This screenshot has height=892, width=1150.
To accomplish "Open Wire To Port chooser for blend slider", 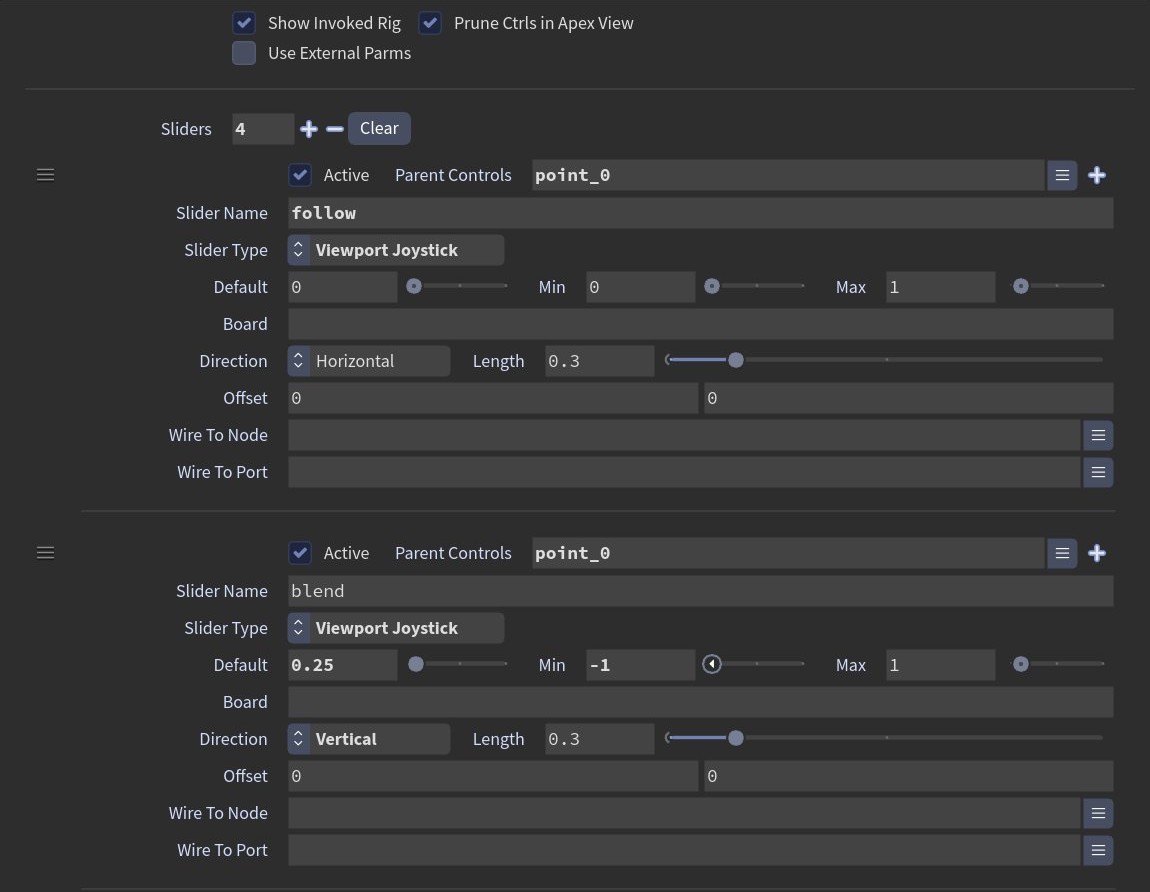I will 1098,850.
